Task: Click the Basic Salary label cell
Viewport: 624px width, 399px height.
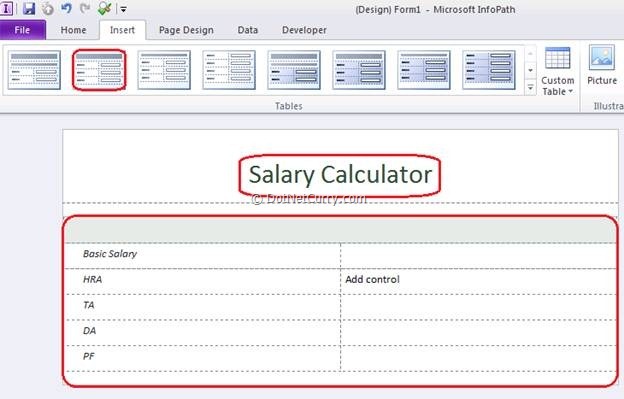Action: click(203, 255)
